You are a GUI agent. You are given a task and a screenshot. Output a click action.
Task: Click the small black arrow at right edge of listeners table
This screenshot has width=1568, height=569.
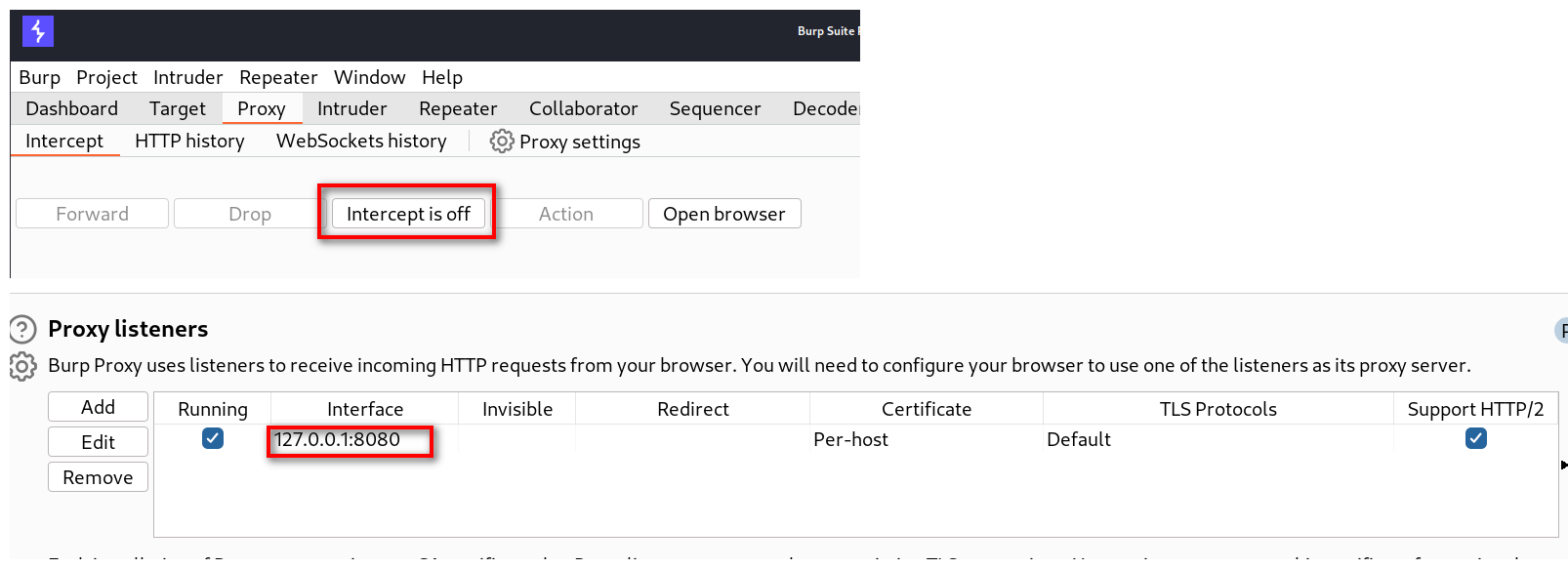1562,466
